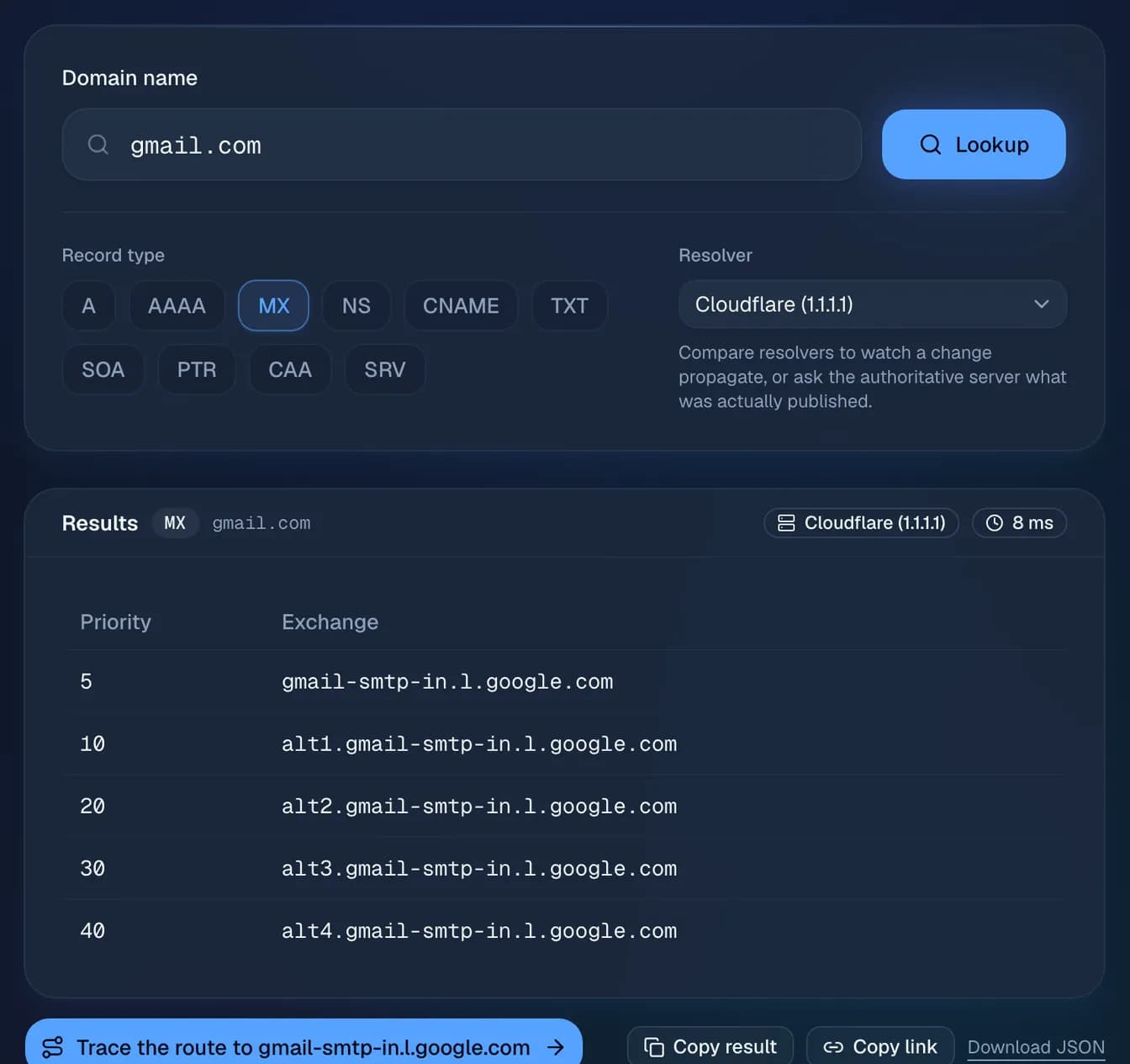Select the MX record type
This screenshot has height=1064, width=1130.
point(274,305)
